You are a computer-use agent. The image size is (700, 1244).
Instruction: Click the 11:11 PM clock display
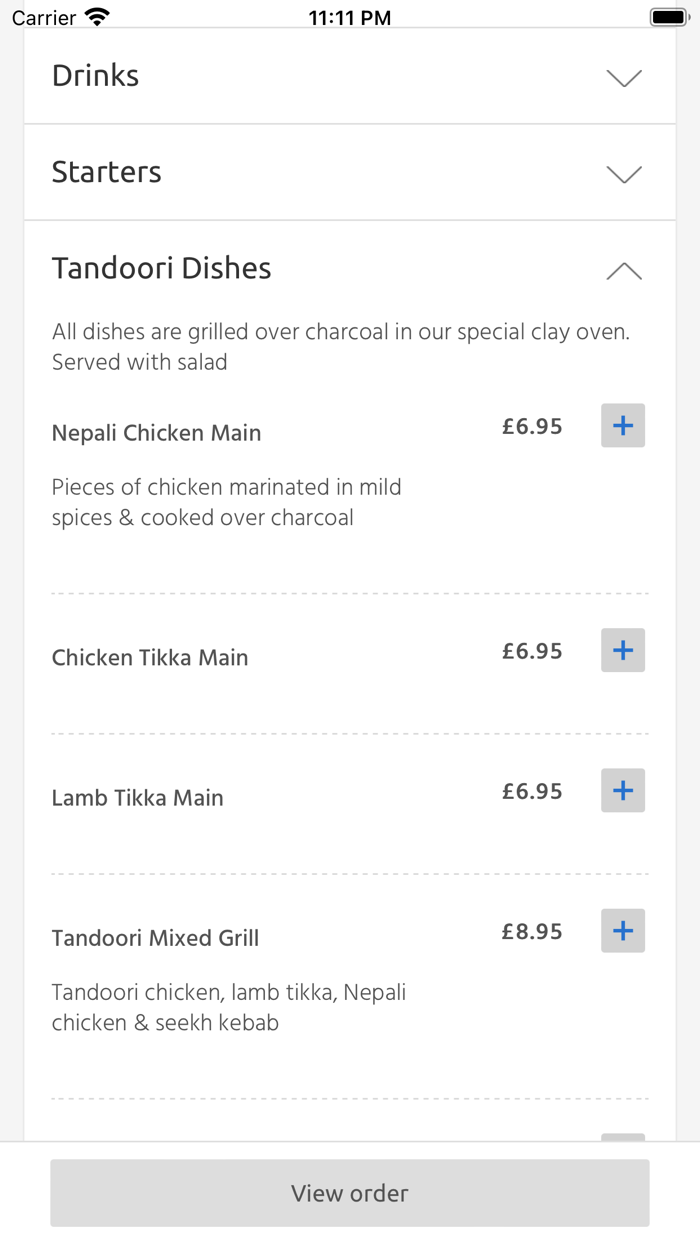tap(349, 15)
